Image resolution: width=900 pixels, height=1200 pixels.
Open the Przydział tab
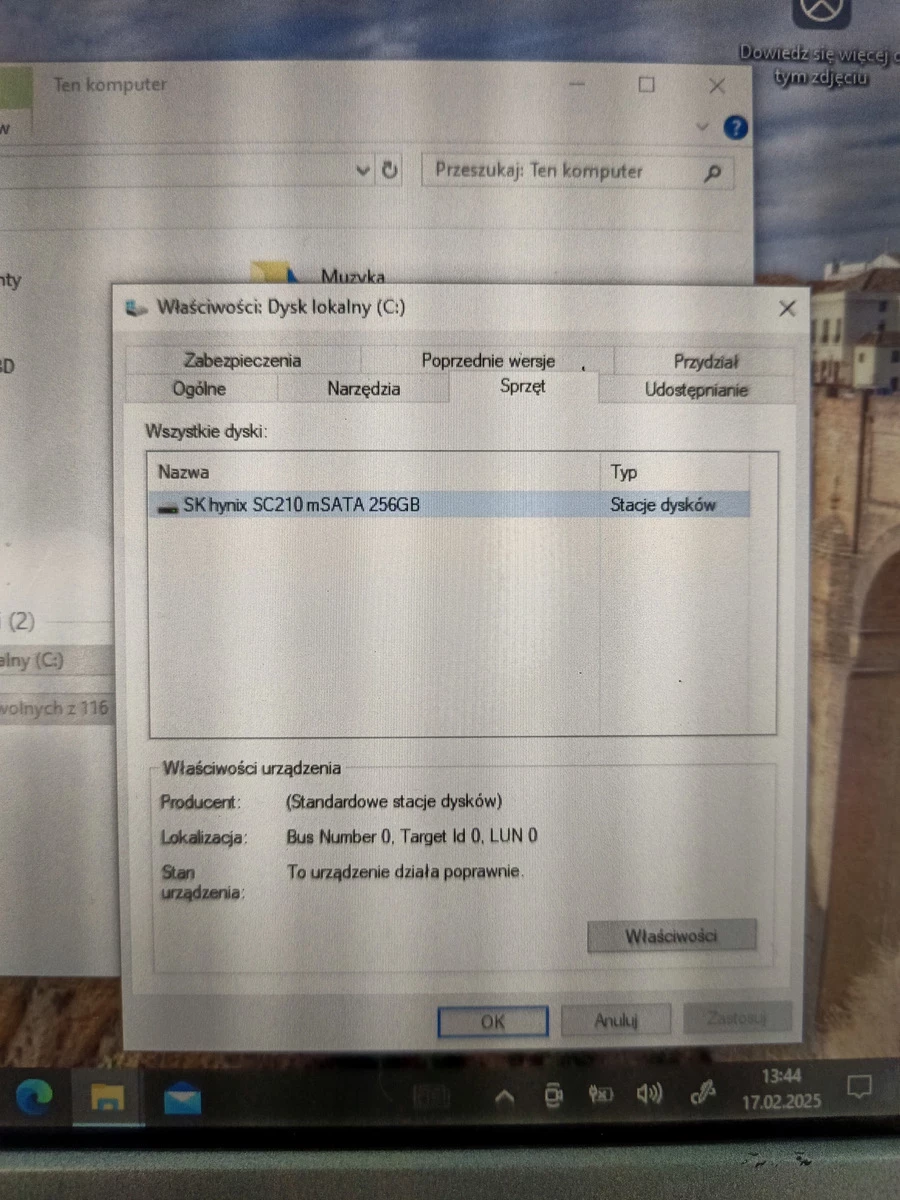(x=705, y=362)
